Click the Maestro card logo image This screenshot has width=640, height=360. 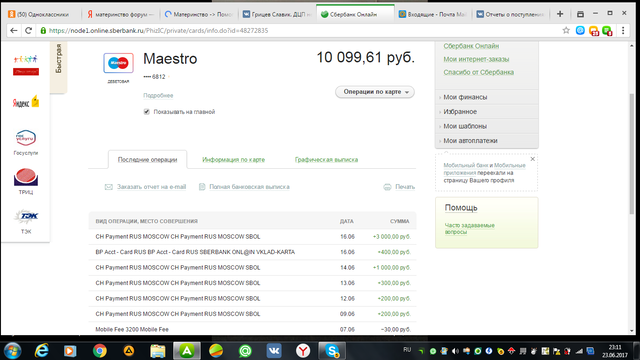[x=118, y=63]
